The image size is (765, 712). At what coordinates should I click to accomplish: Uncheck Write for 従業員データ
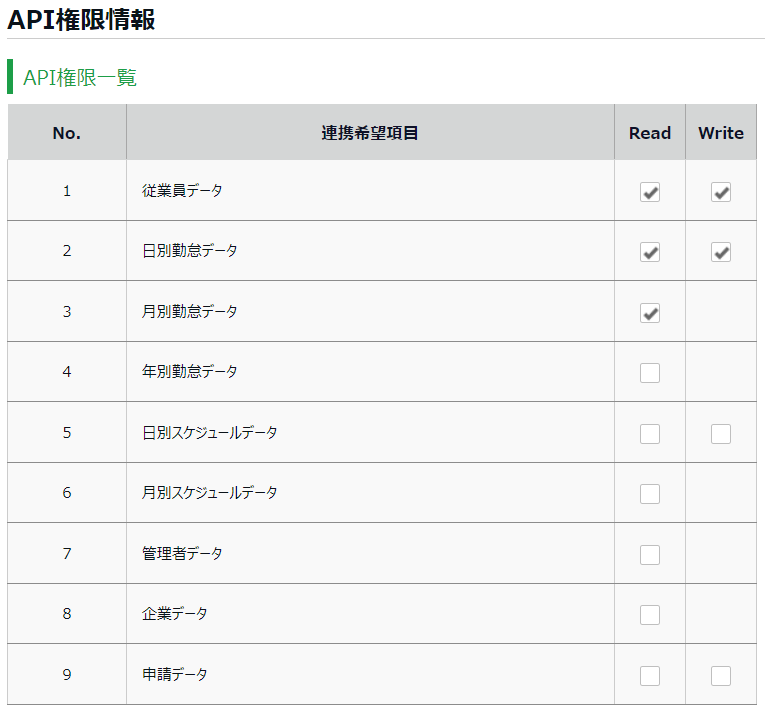coord(721,192)
